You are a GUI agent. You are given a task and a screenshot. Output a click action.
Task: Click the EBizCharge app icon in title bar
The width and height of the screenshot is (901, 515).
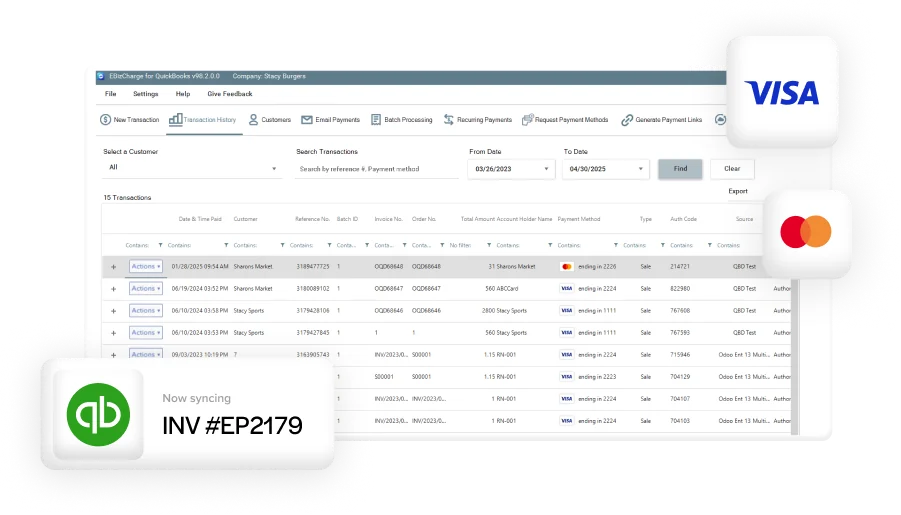101,76
